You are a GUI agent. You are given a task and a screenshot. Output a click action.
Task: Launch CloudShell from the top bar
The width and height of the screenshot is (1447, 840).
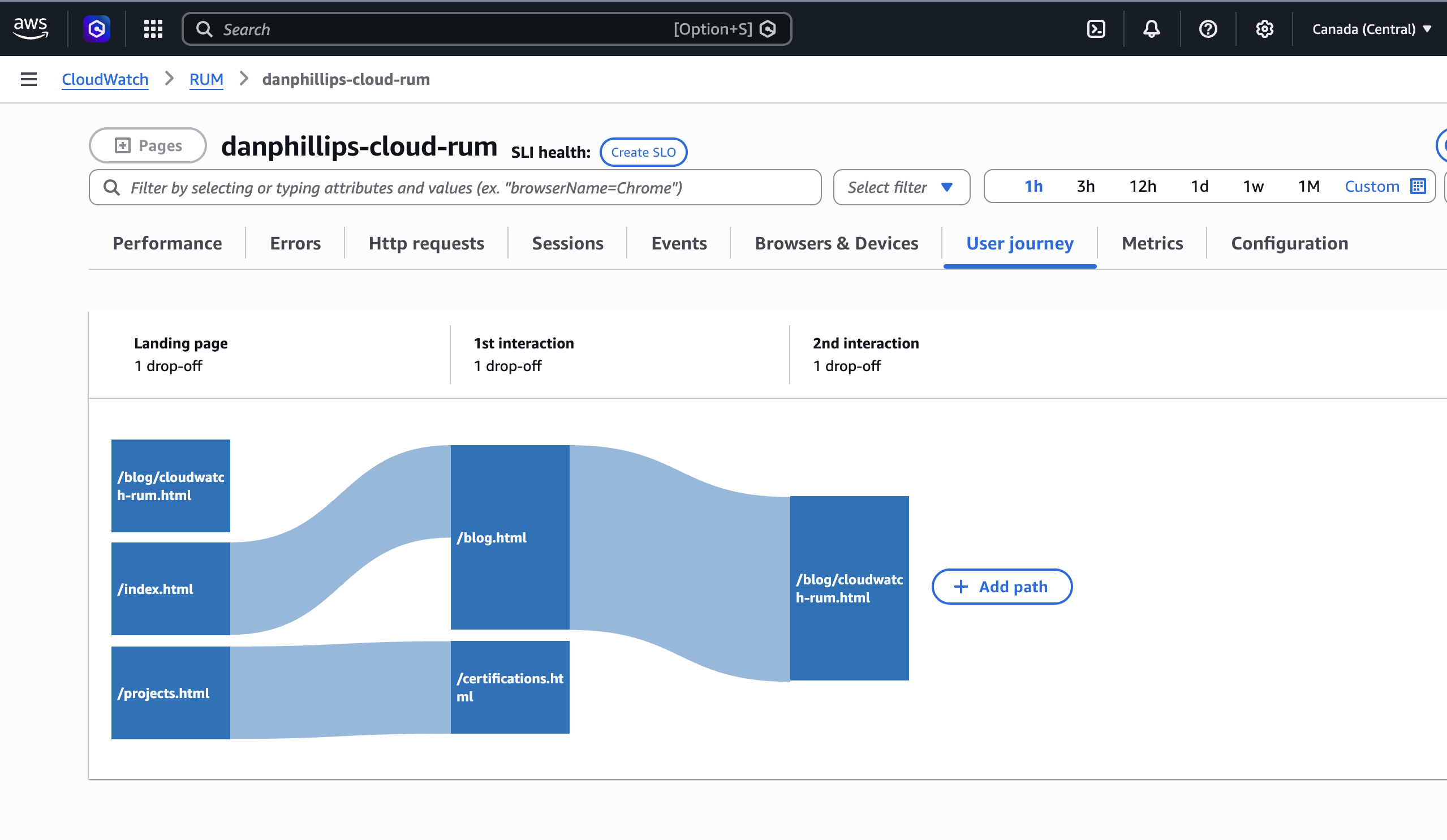1096,29
